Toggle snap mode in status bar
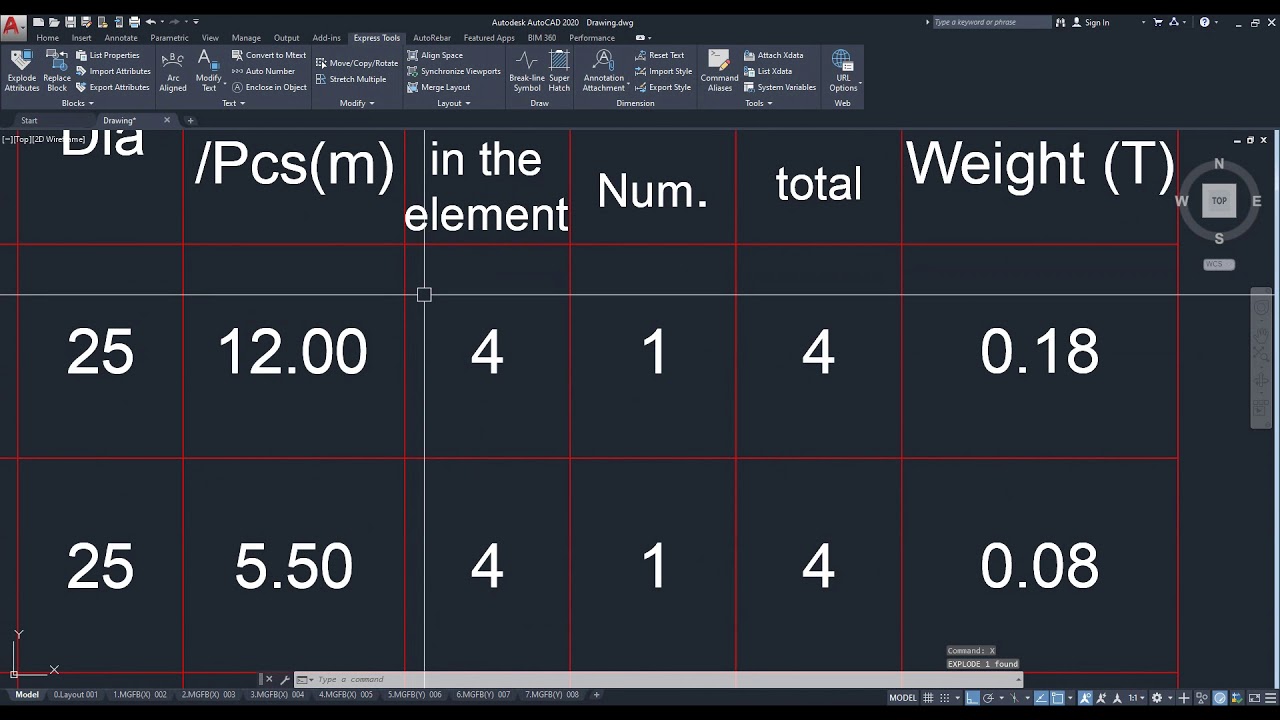This screenshot has width=1280, height=720. click(x=945, y=698)
